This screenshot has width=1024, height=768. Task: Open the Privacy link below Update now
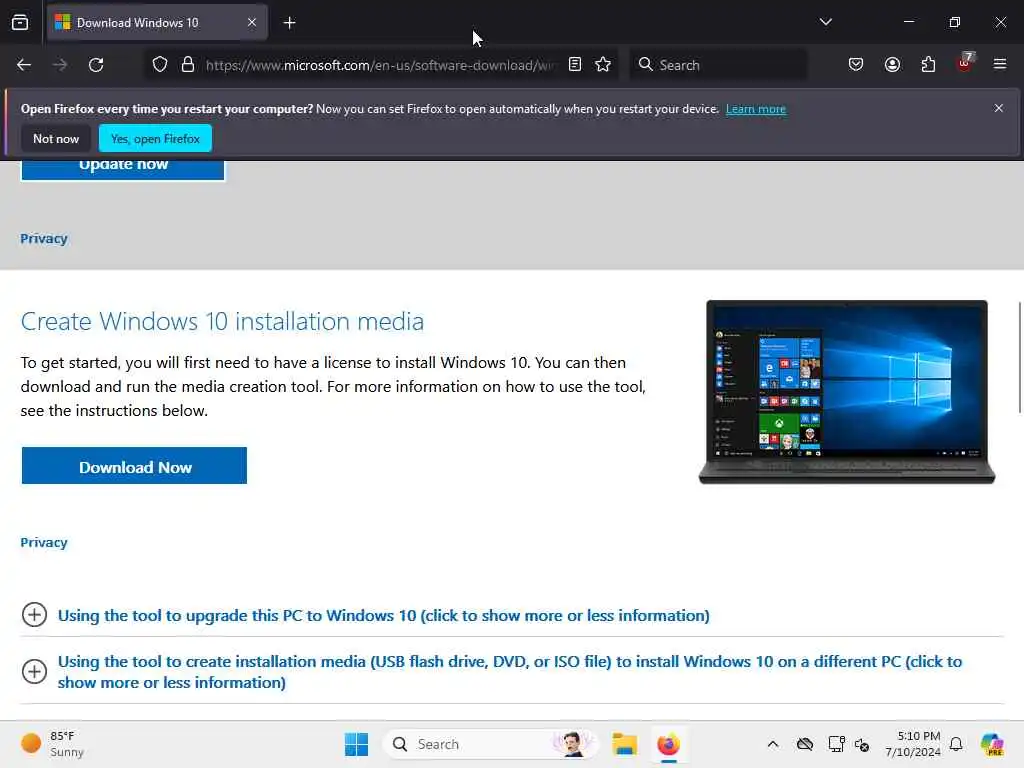tap(44, 238)
